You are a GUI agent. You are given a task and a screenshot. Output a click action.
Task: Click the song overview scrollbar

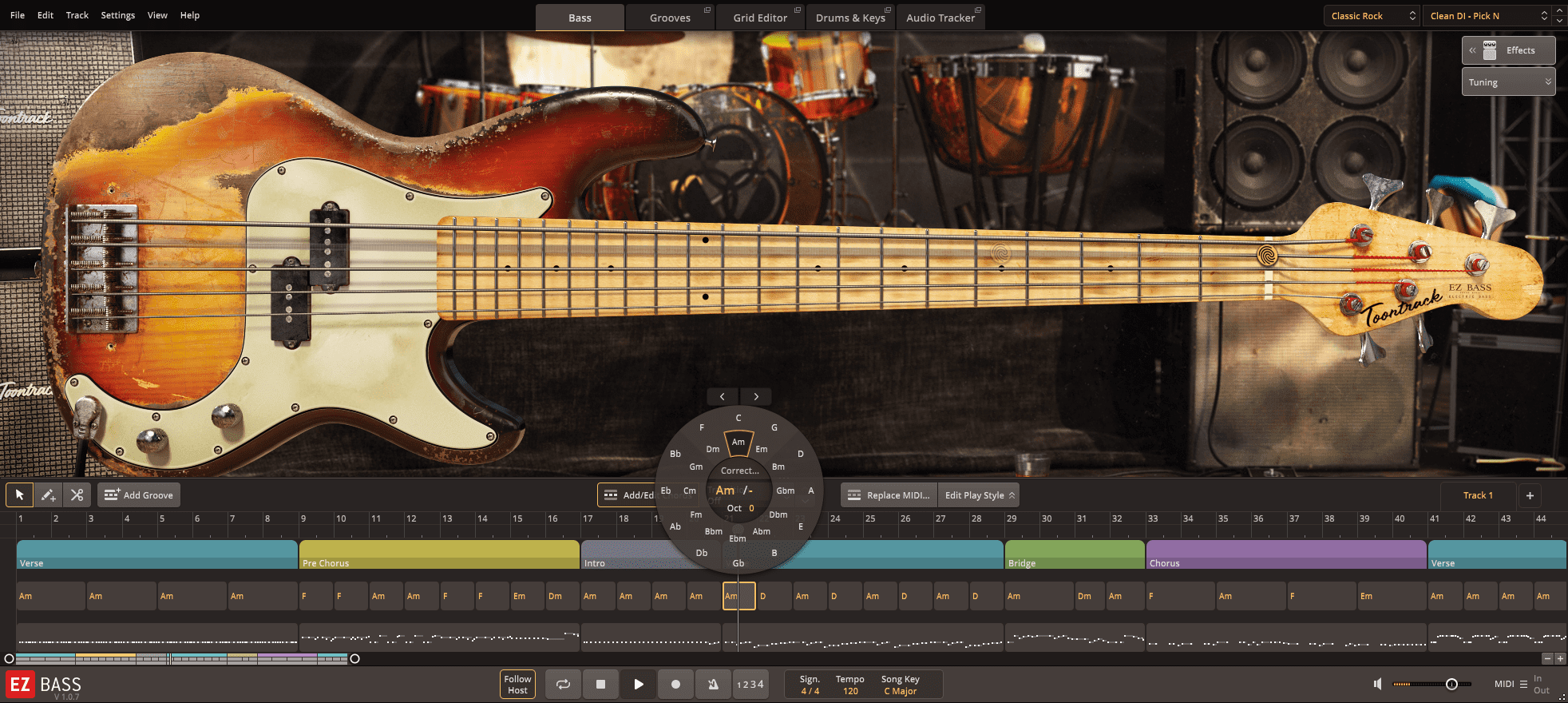tap(182, 658)
